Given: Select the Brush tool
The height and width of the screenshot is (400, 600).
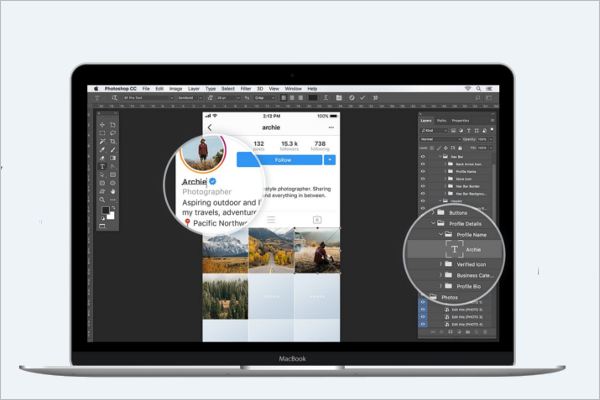Looking at the screenshot, I should (113, 150).
